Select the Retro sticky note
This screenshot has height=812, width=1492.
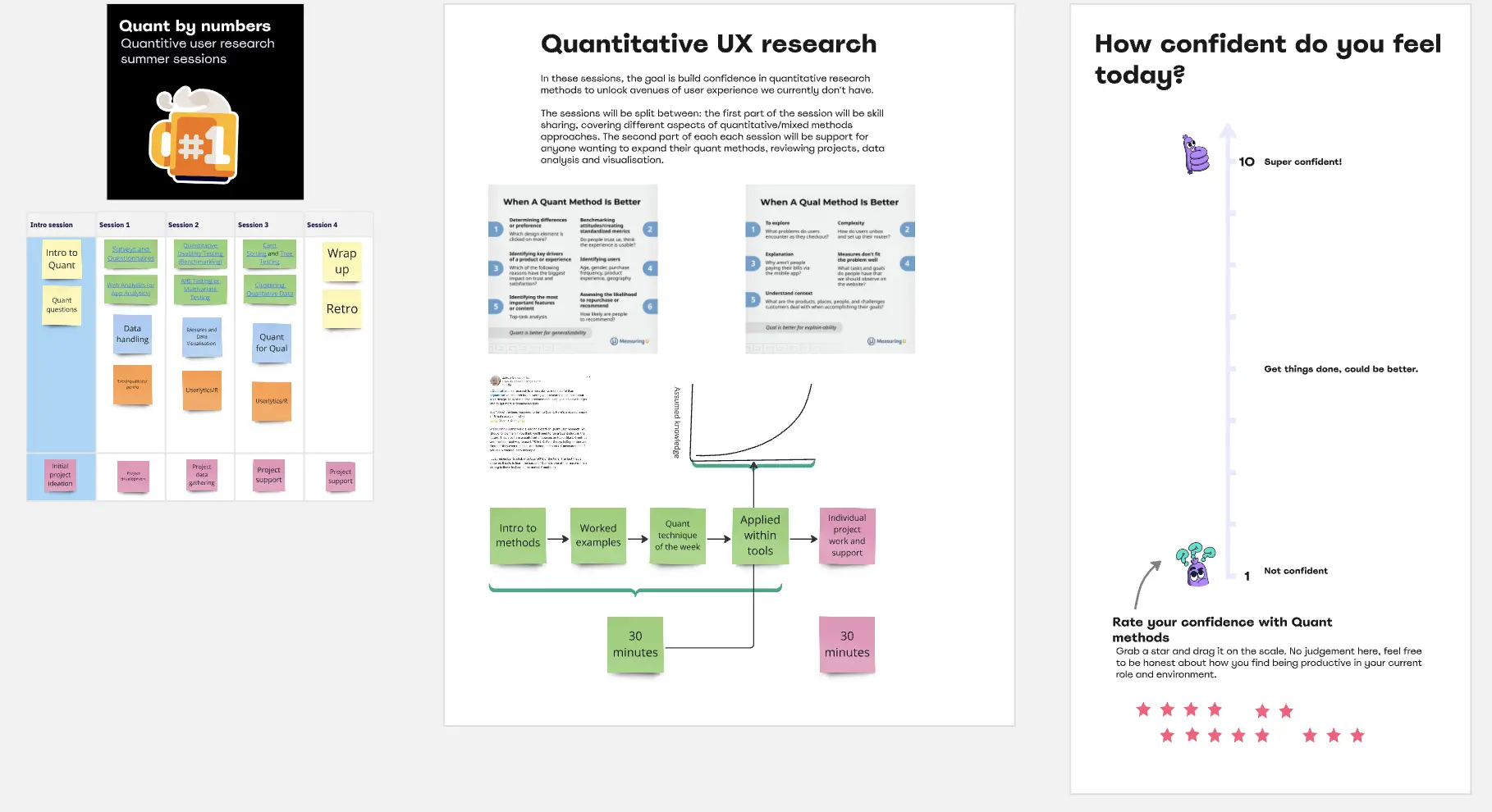coord(342,309)
